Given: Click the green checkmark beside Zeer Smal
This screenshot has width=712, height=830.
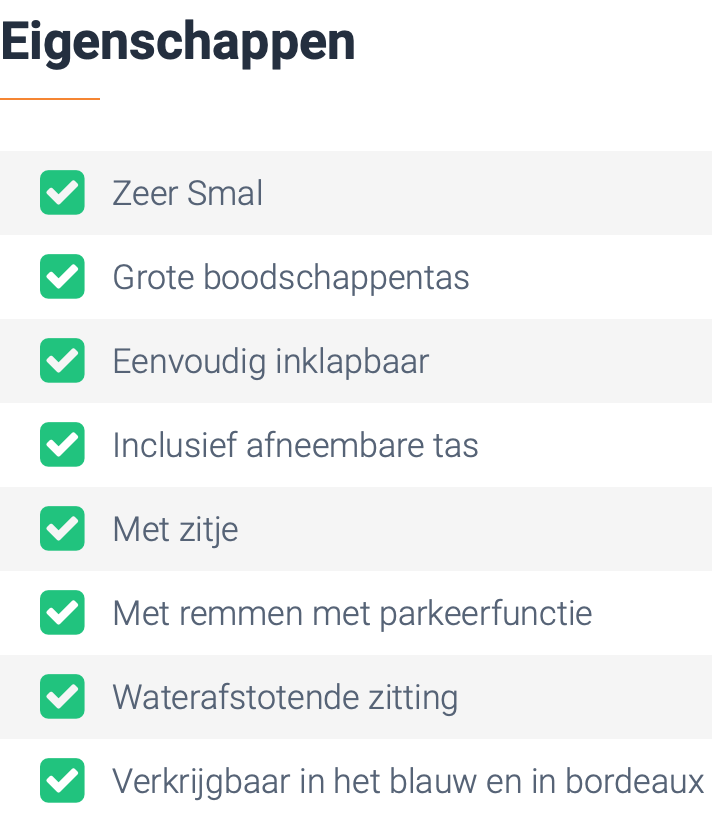Looking at the screenshot, I should (x=62, y=193).
